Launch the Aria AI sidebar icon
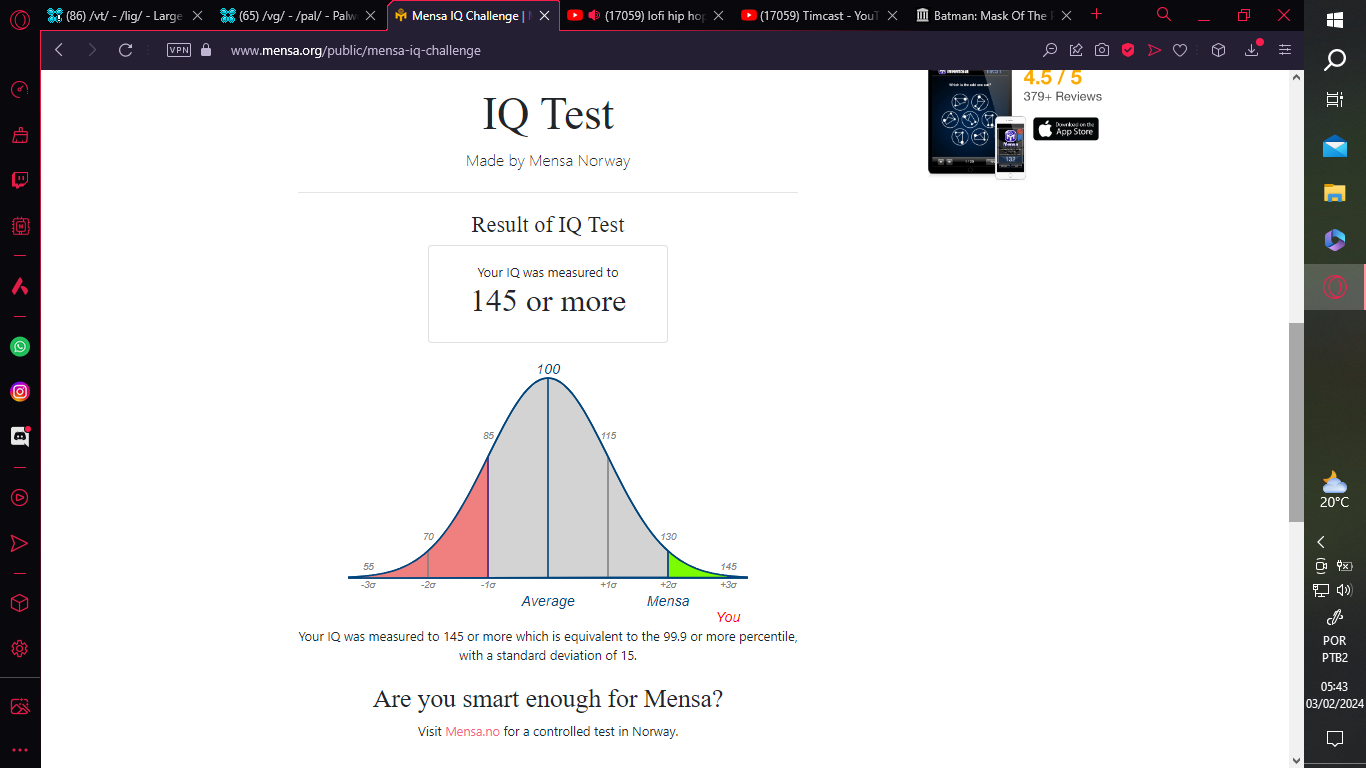The image size is (1366, 768). (19, 286)
